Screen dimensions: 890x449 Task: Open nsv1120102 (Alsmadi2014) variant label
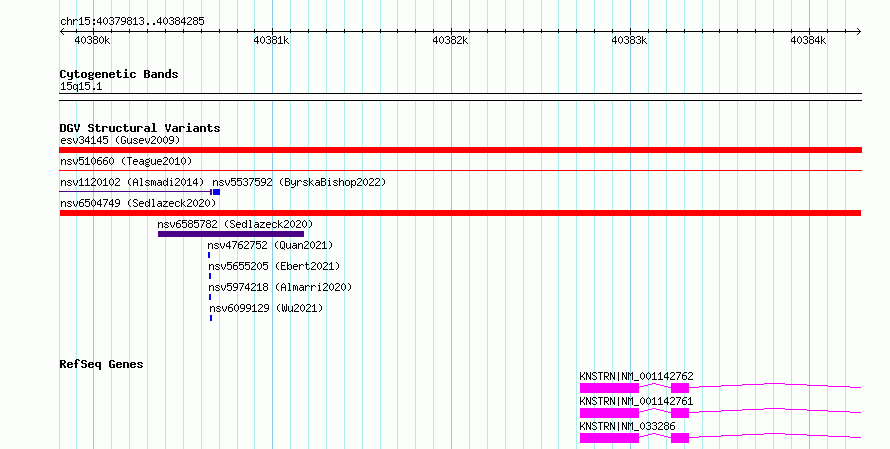coord(132,182)
